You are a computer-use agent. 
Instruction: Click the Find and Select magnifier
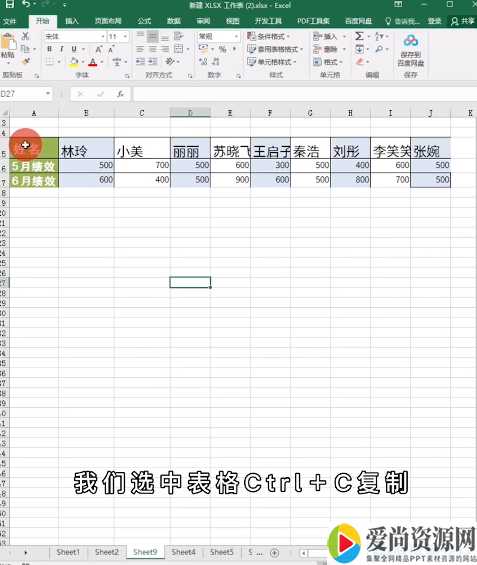(379, 49)
